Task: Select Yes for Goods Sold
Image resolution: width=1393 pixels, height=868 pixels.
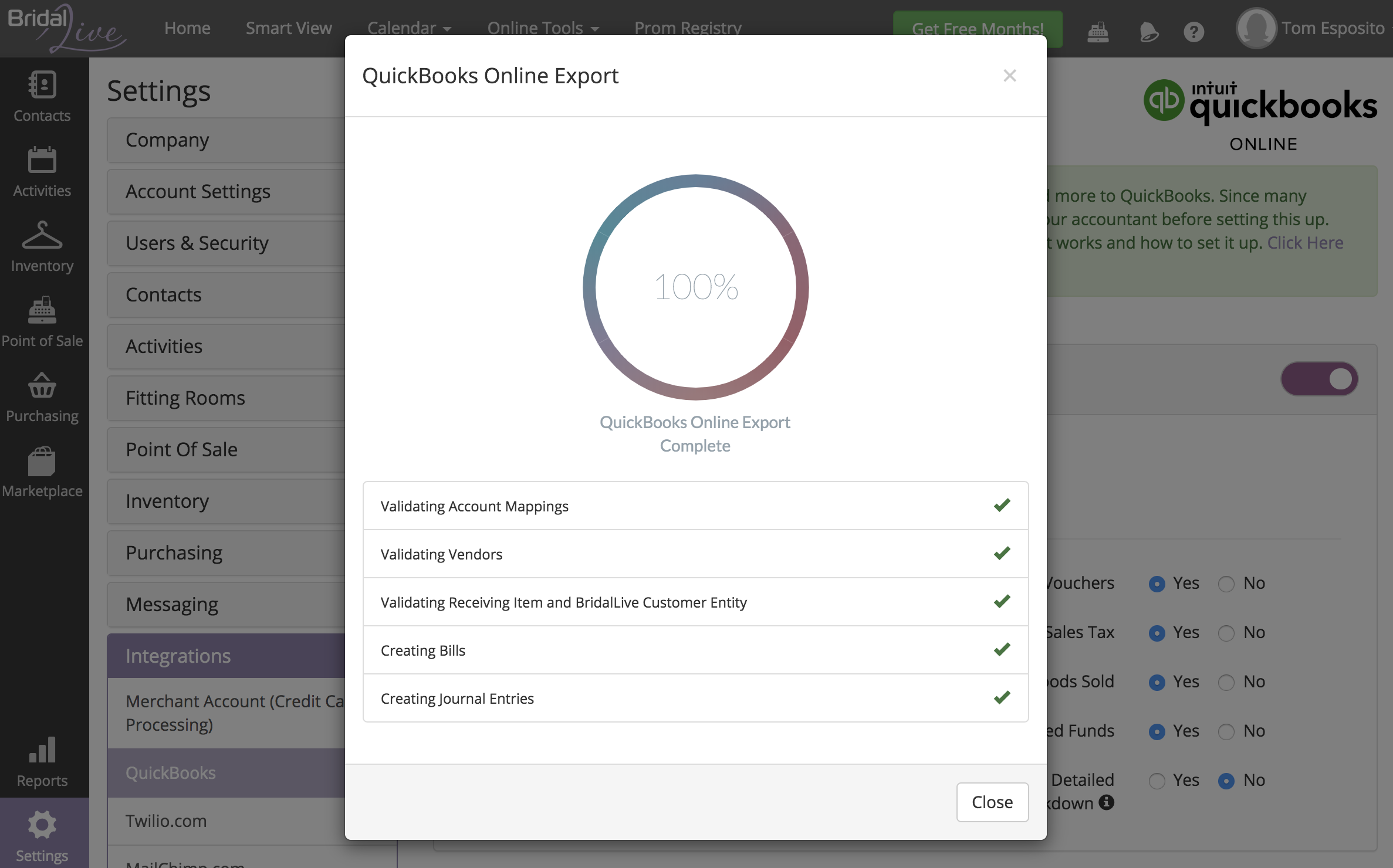Action: pyautogui.click(x=1157, y=682)
